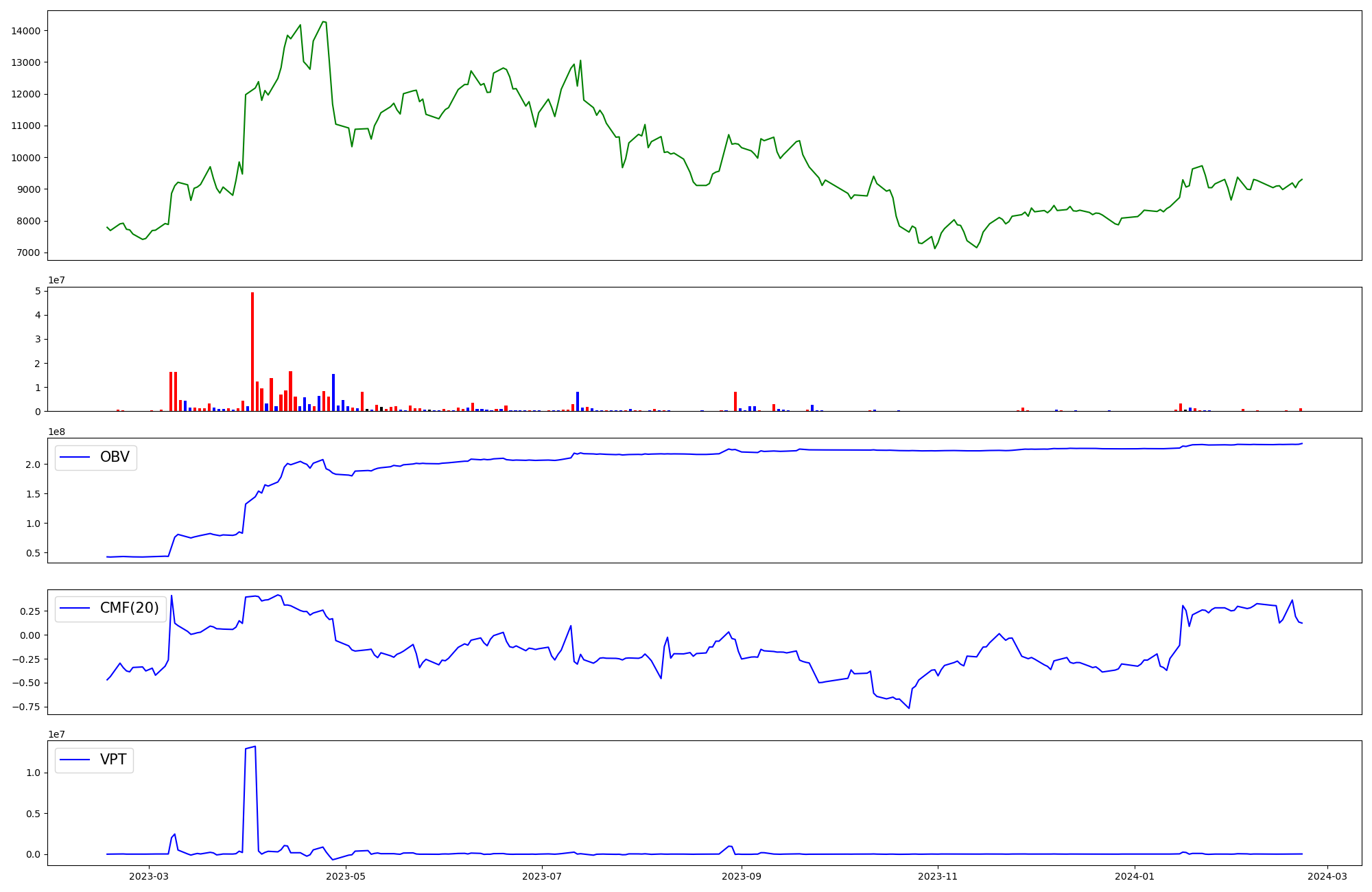This screenshot has width=1372, height=892.
Task: Select the 2023-11 date tick label
Action: (x=938, y=876)
